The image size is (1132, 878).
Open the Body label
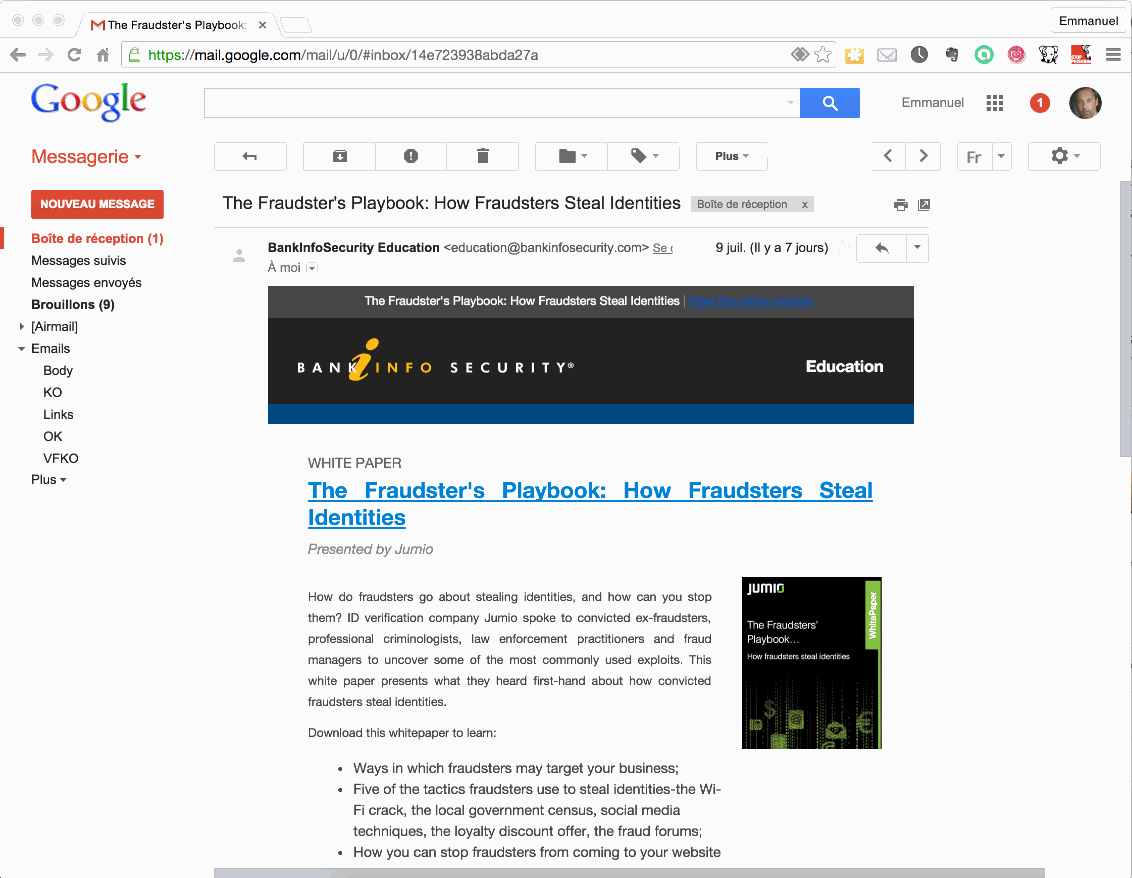tap(58, 370)
